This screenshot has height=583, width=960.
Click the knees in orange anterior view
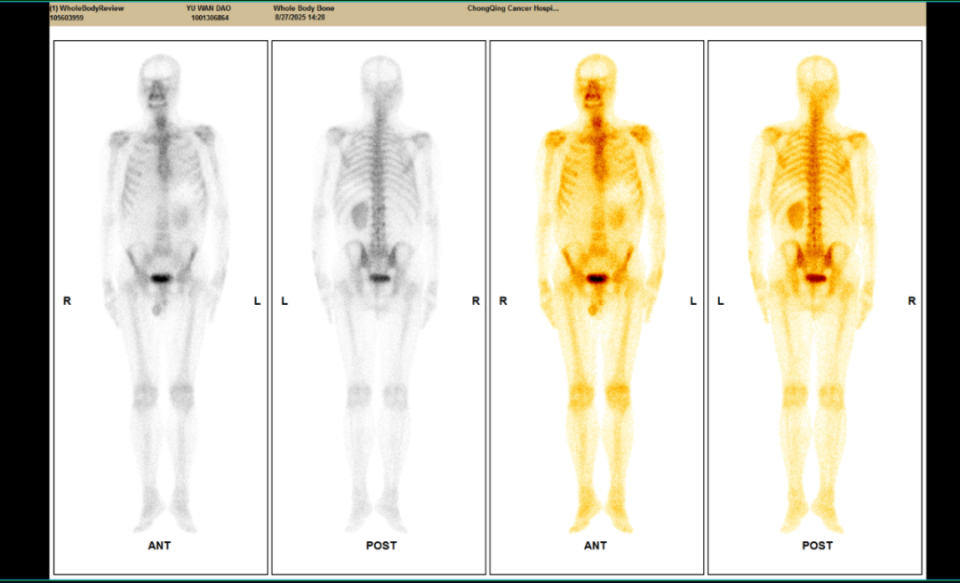(597, 396)
